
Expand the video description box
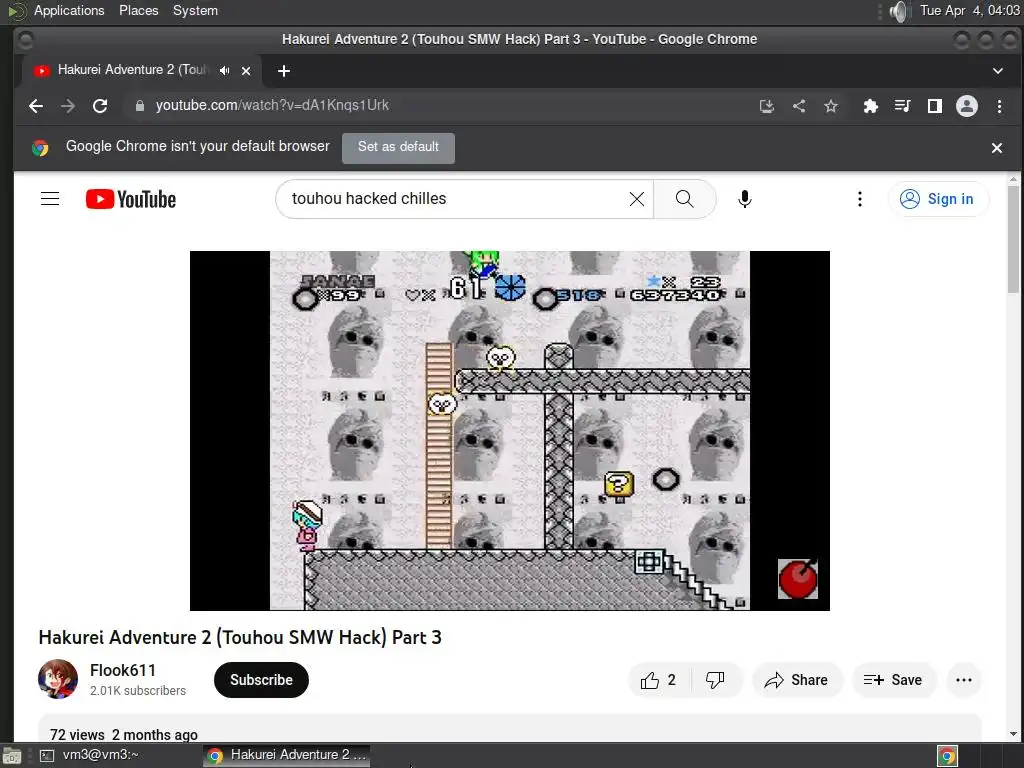[x=509, y=728]
